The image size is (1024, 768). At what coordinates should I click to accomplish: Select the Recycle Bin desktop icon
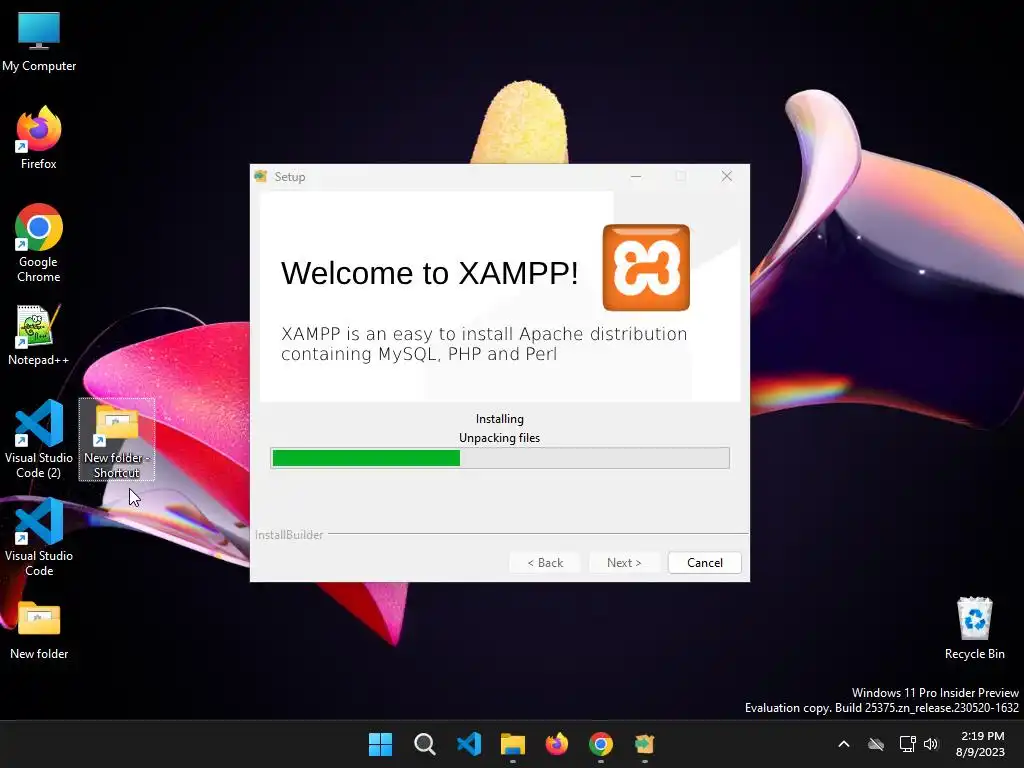pyautogui.click(x=974, y=628)
